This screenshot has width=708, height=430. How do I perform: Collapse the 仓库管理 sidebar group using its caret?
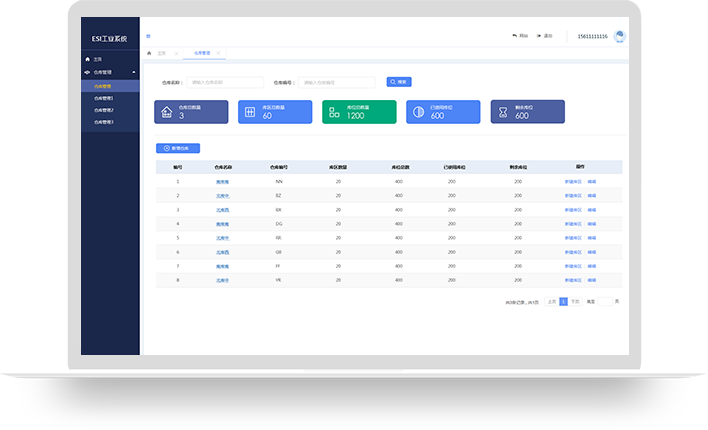[x=134, y=72]
